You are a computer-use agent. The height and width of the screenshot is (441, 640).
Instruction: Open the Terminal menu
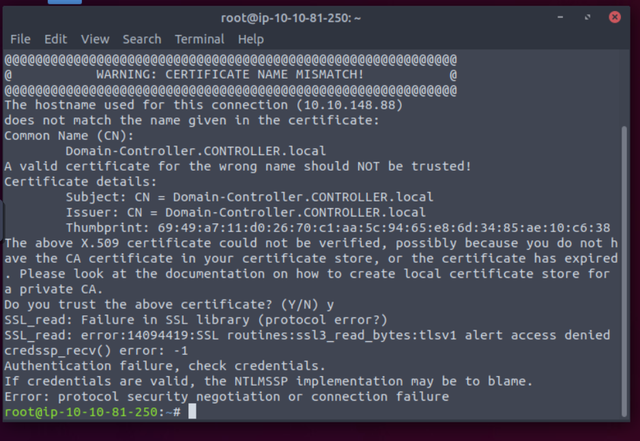pos(199,39)
